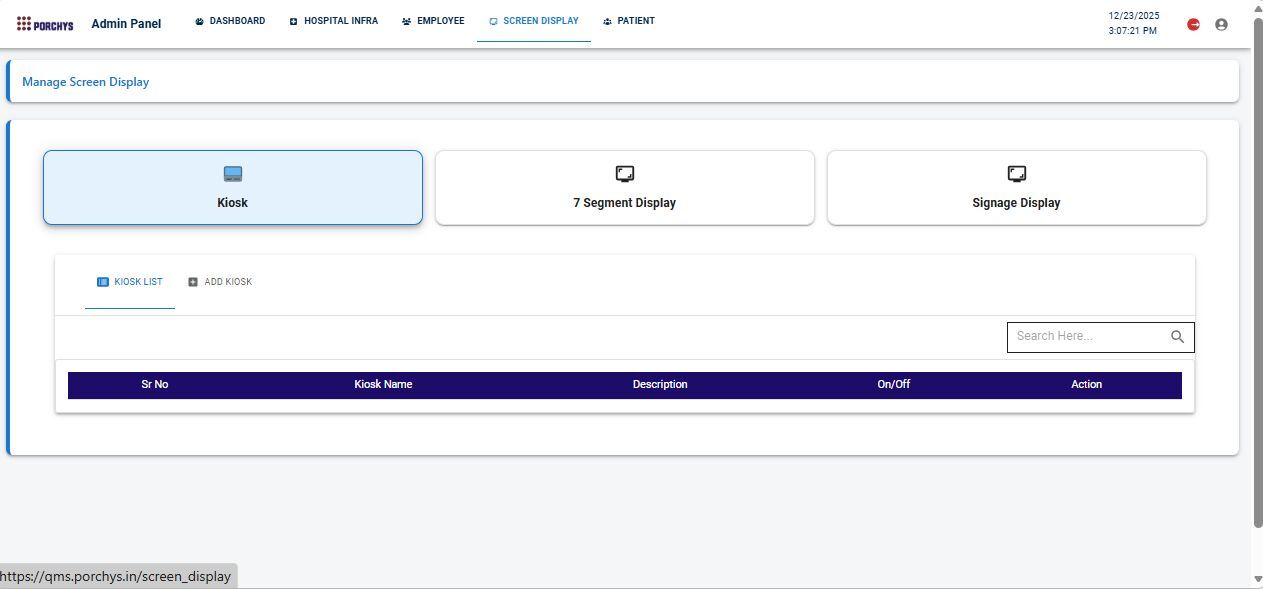Select the Screen Display menu item
The height and width of the screenshot is (589, 1263).
pyautogui.click(x=533, y=21)
